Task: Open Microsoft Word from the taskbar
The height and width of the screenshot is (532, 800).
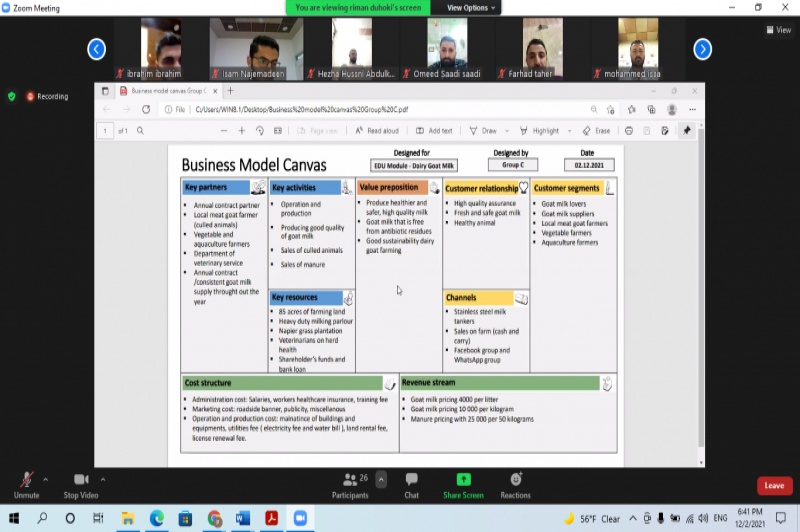Action: [x=242, y=518]
